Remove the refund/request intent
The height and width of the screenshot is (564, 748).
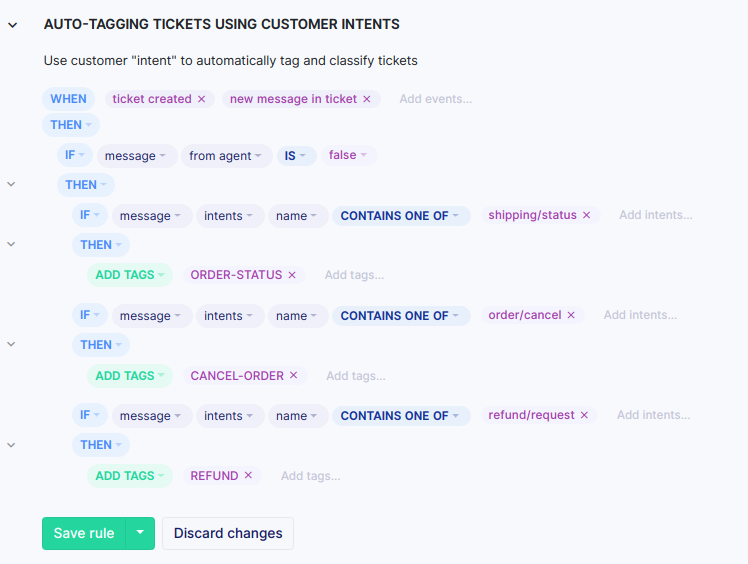click(x=584, y=415)
